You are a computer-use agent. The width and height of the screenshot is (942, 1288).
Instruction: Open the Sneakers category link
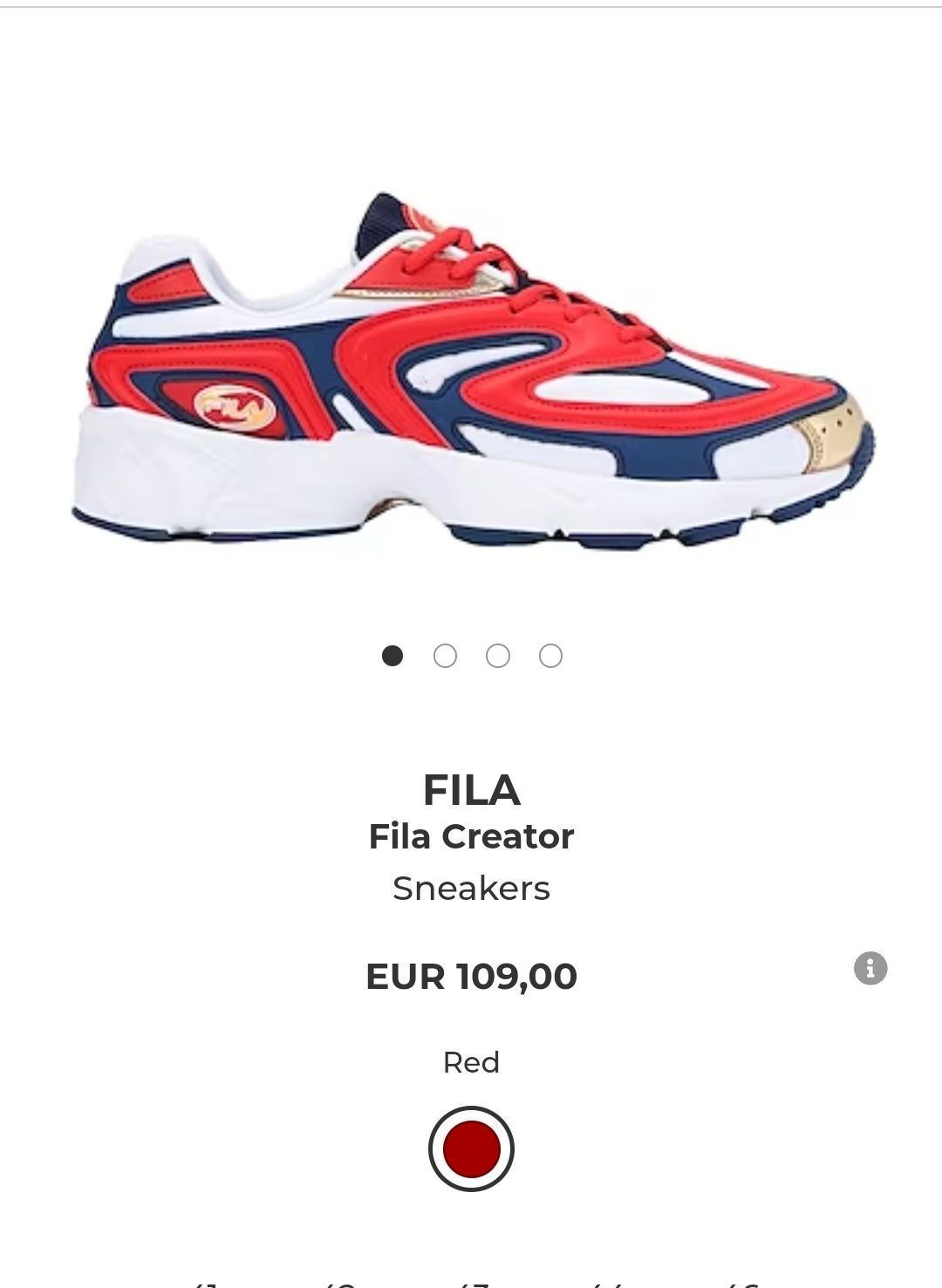[x=471, y=889]
